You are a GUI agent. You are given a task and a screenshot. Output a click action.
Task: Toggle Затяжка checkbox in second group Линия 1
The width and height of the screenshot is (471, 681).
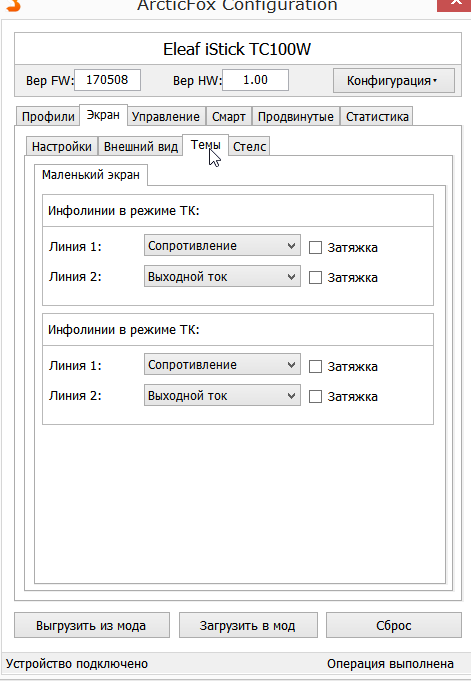[315, 367]
